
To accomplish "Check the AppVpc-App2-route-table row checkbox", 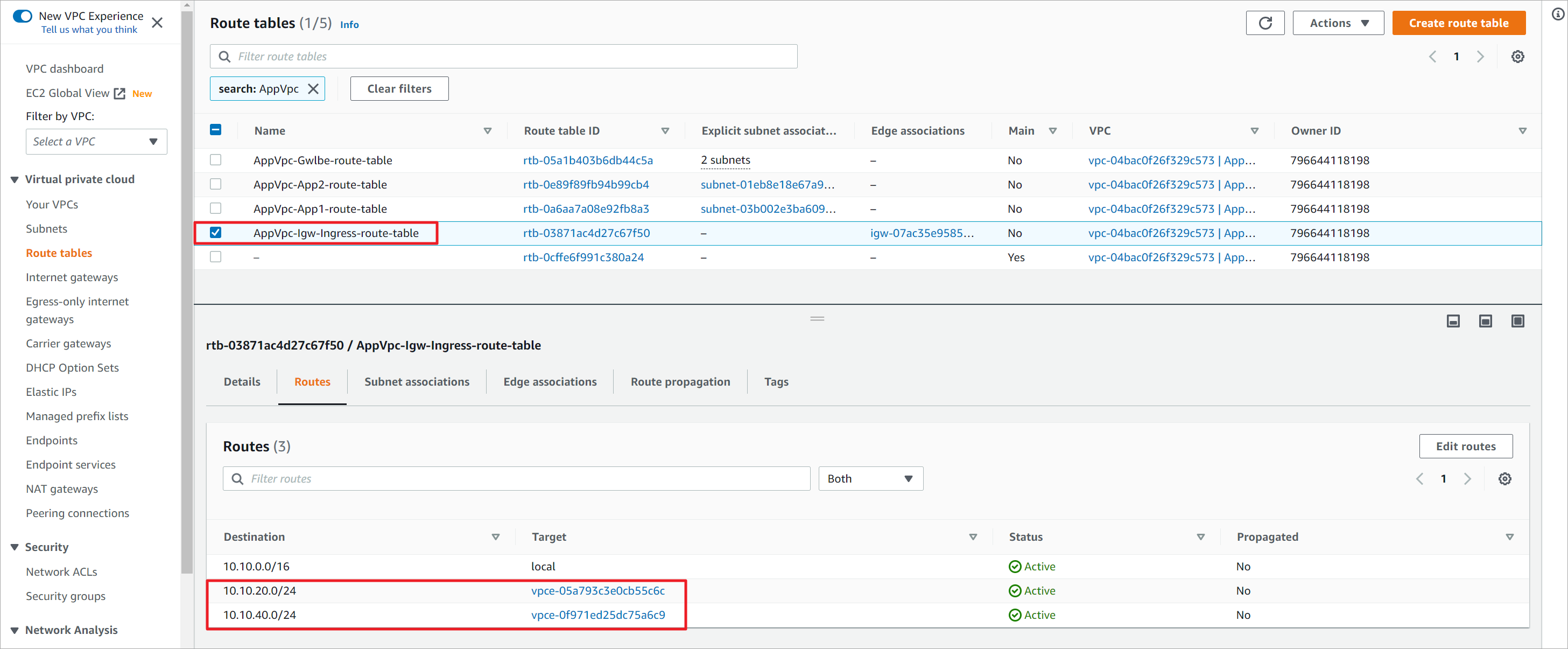I will (215, 185).
